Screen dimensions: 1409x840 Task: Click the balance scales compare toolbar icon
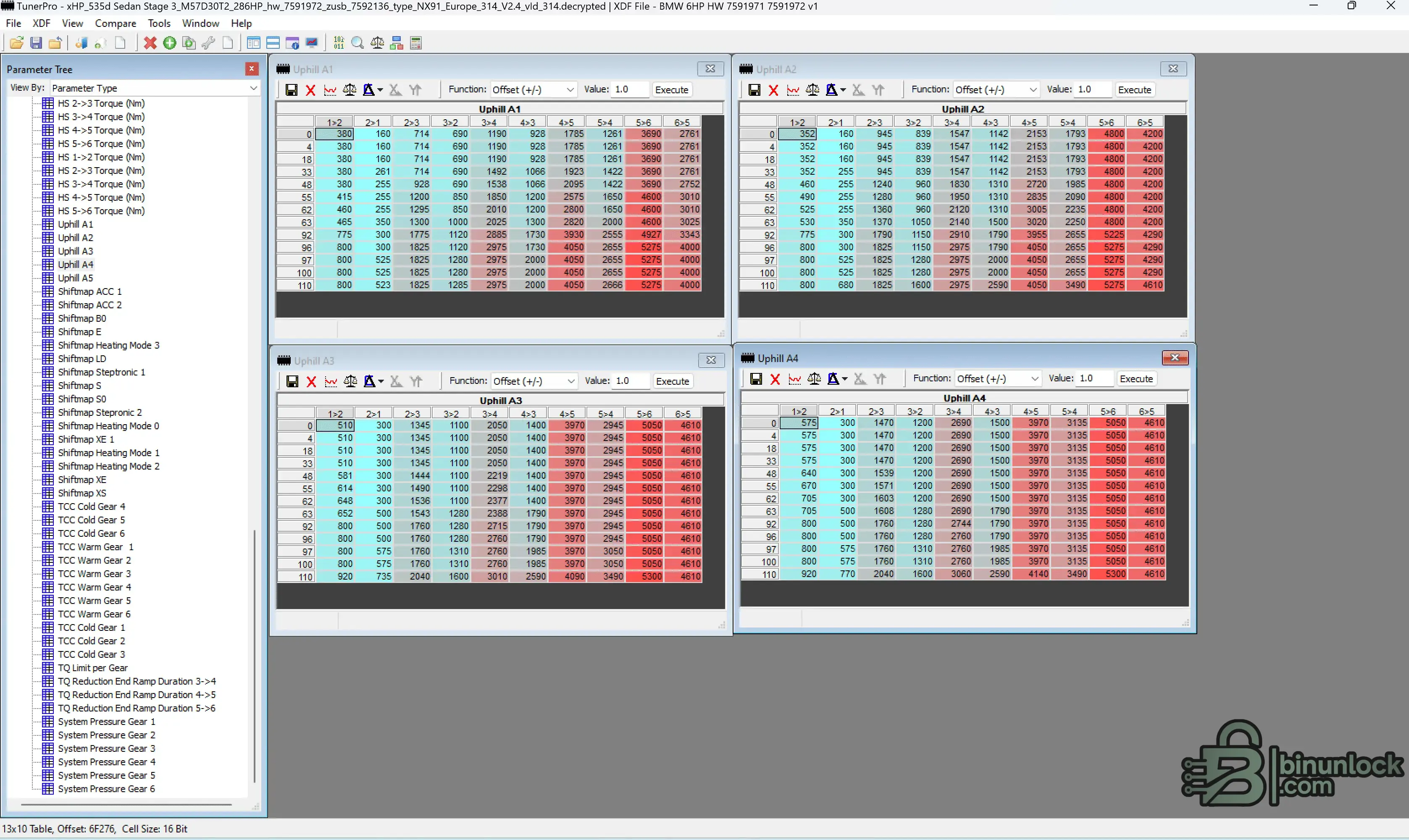click(x=377, y=43)
